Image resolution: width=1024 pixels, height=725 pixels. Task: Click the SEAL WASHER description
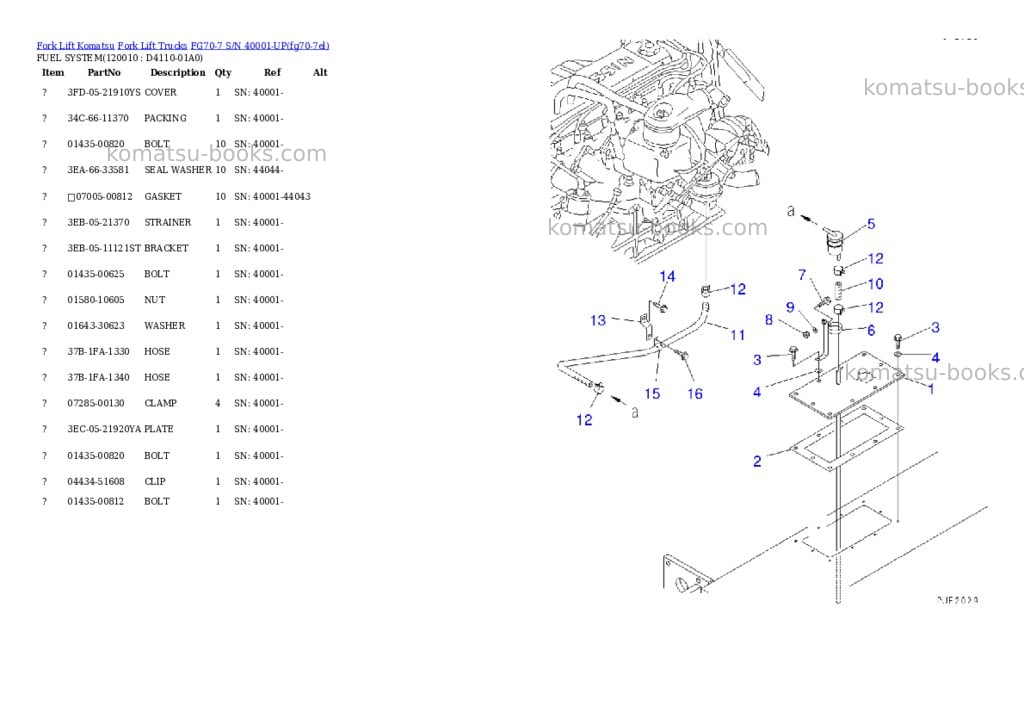[178, 170]
